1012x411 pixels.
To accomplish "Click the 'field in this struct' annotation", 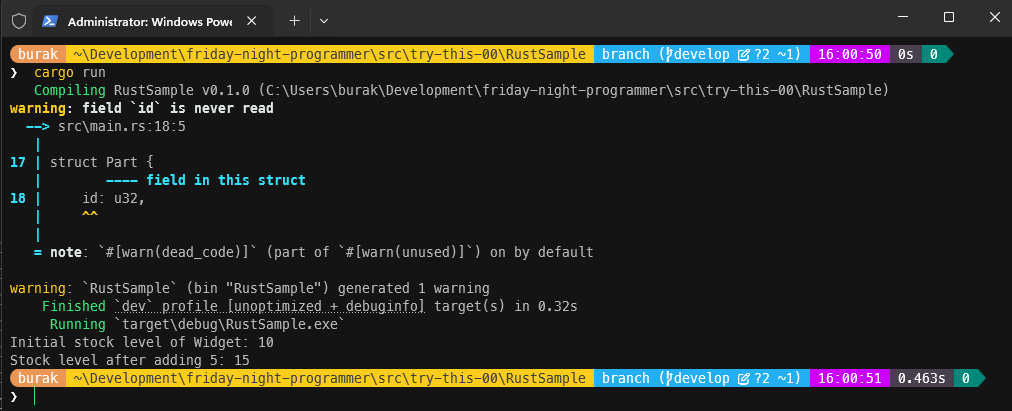I will click(x=225, y=181).
